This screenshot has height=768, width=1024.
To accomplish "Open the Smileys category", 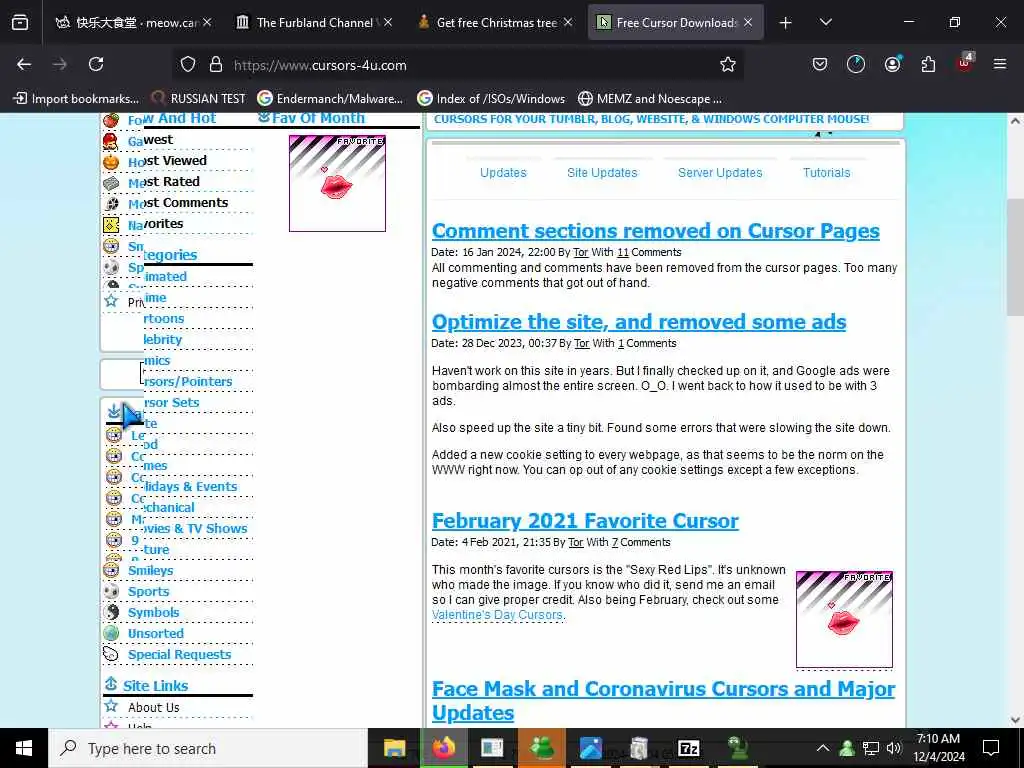I will (x=150, y=570).
